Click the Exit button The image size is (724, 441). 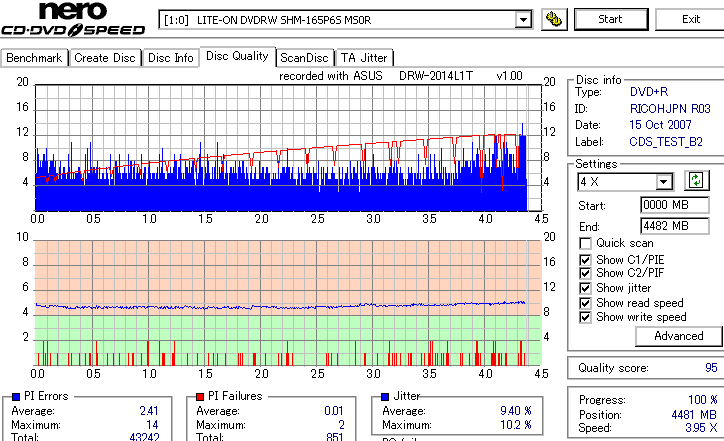691,19
